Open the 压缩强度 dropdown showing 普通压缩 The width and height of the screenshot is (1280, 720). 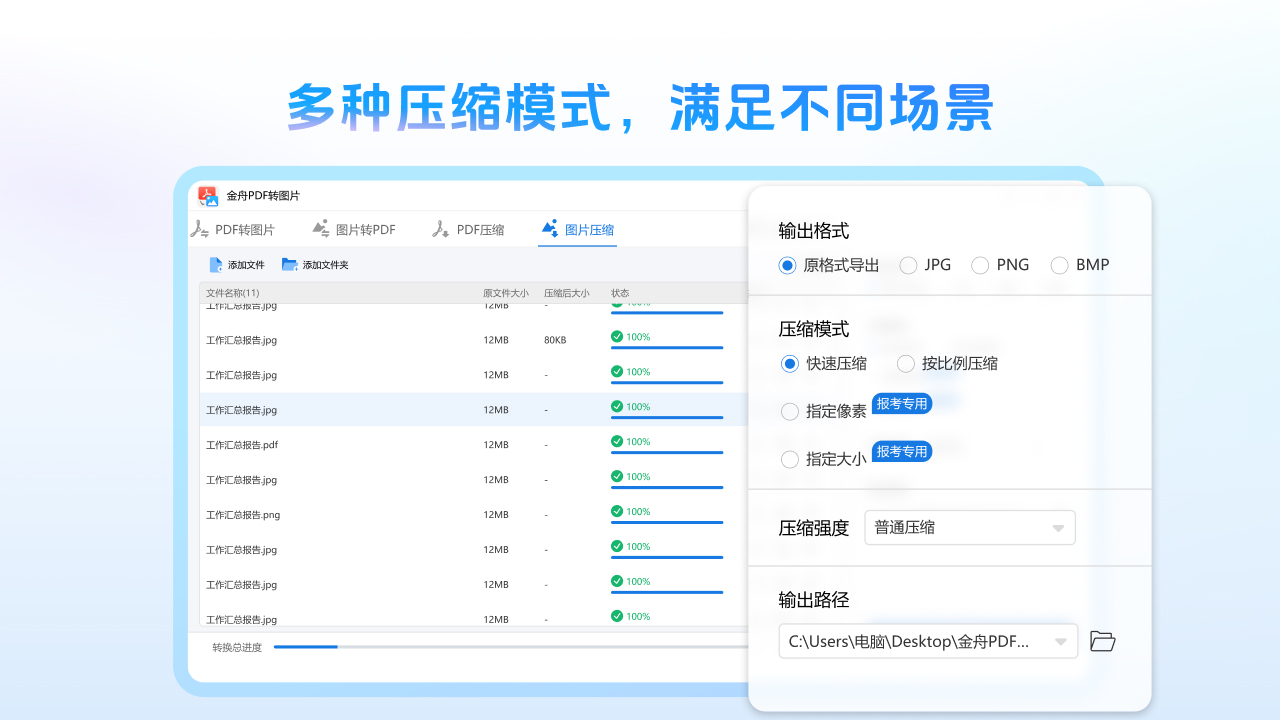tap(968, 527)
